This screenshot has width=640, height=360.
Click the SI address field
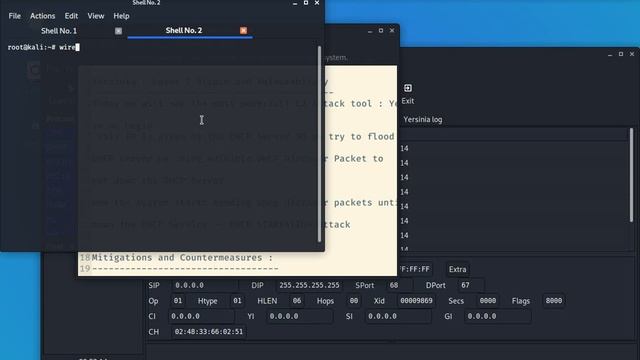398,316
